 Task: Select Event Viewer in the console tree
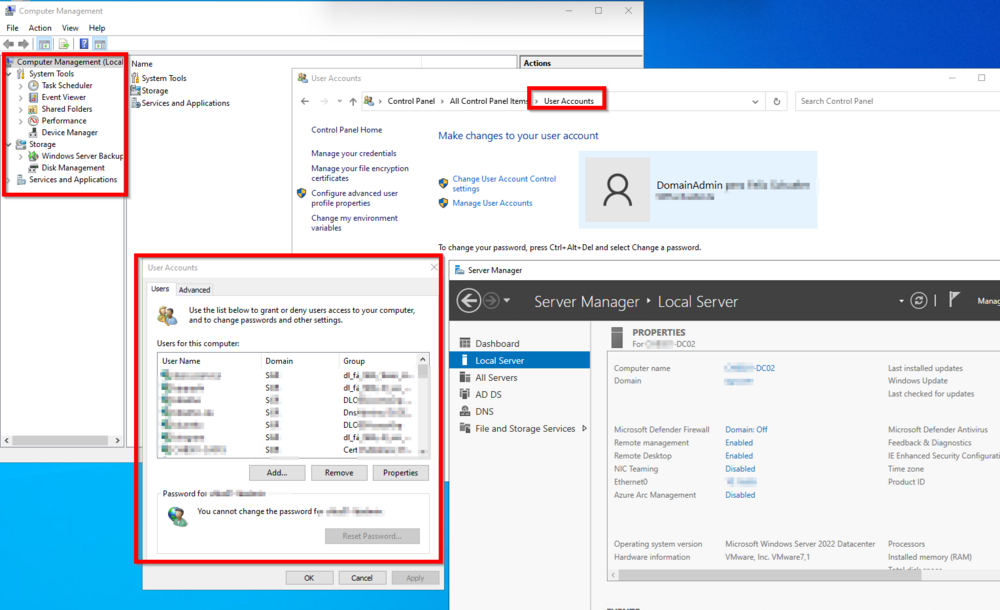coord(63,97)
